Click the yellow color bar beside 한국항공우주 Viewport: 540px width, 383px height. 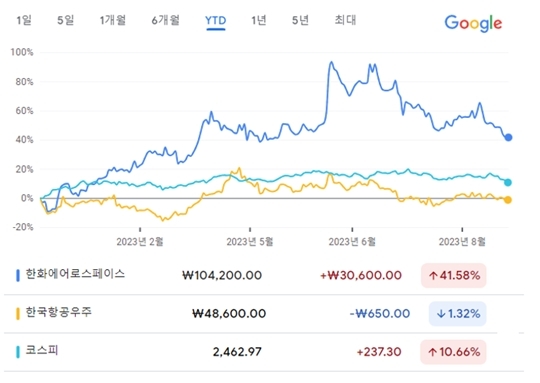tap(18, 314)
